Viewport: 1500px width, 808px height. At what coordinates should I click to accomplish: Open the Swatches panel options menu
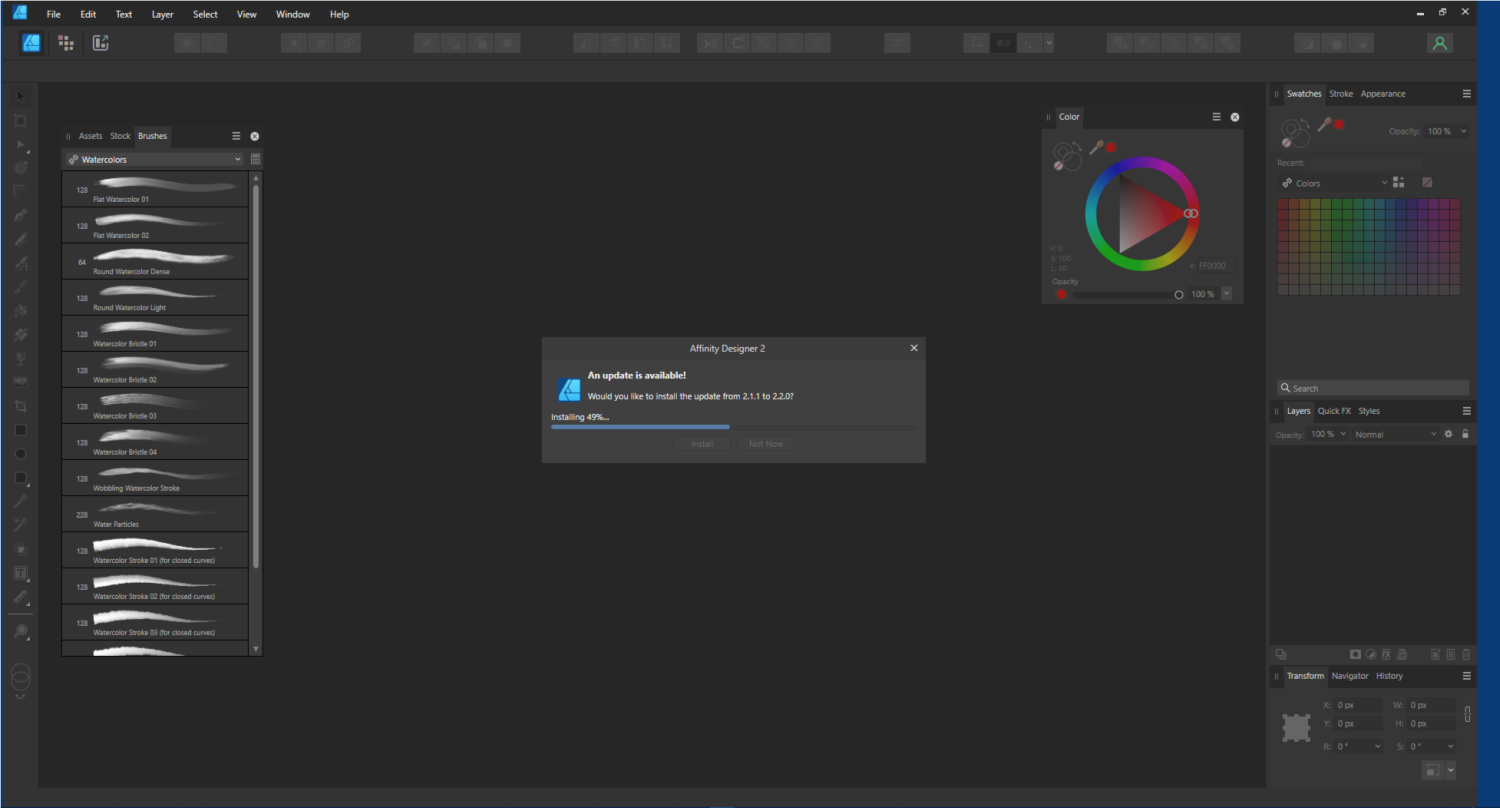tap(1467, 94)
